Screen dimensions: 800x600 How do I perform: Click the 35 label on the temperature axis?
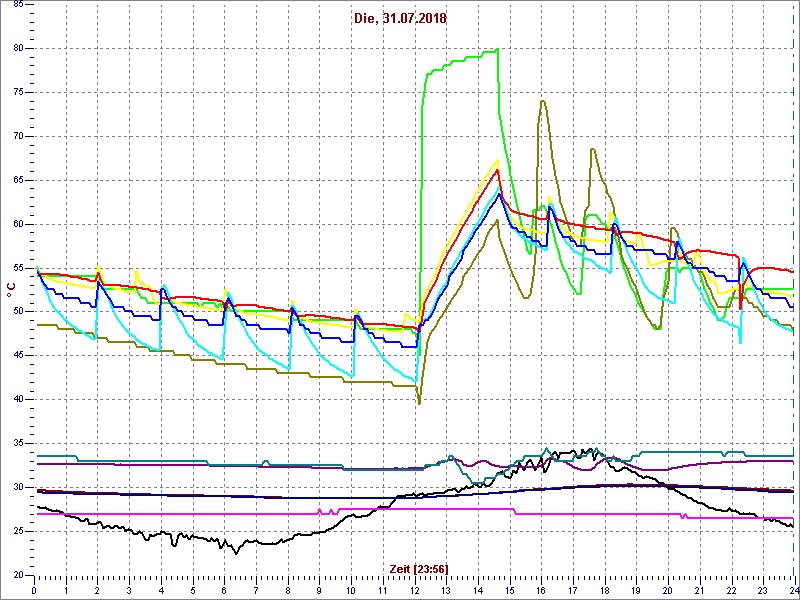[17, 443]
